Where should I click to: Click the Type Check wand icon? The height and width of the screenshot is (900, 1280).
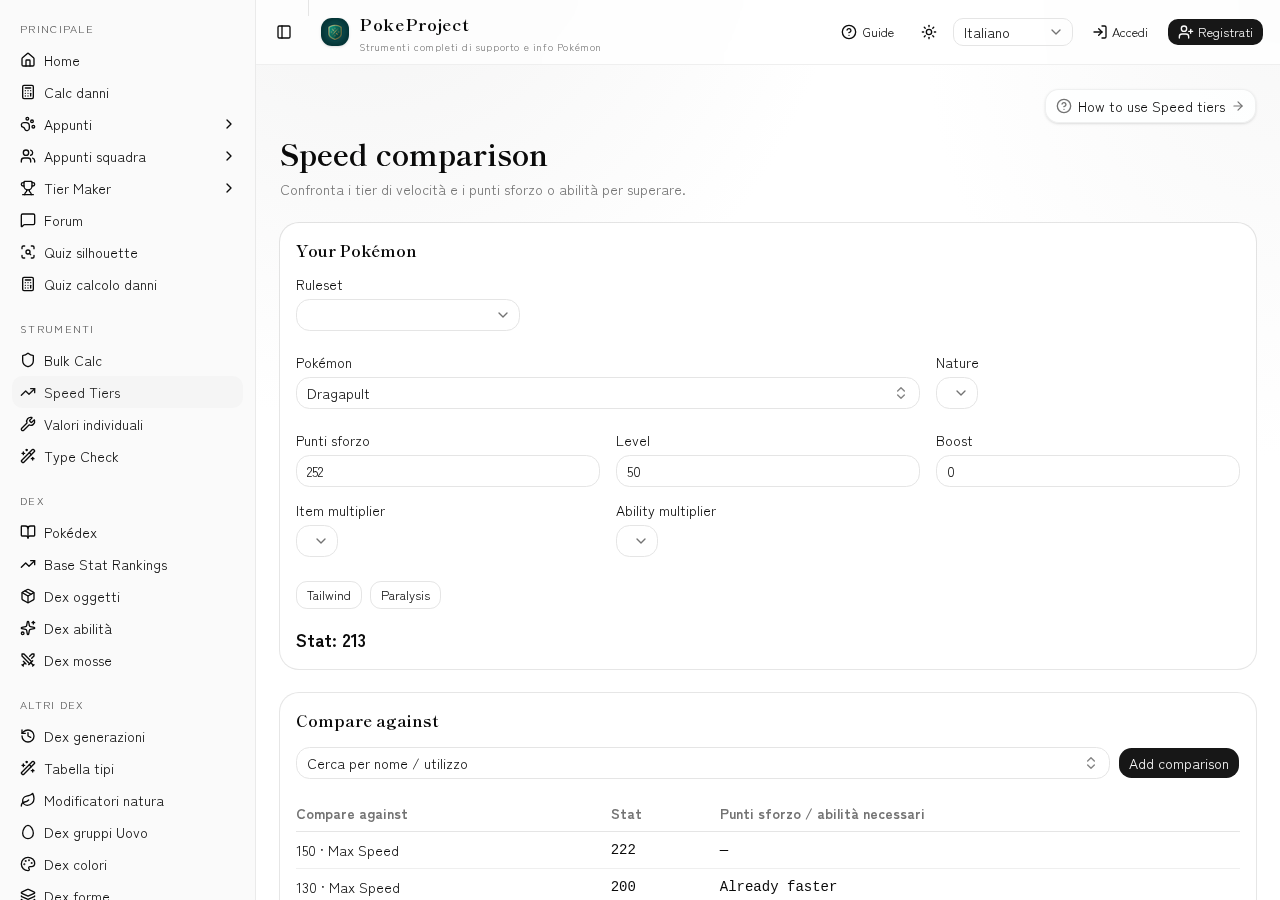(28, 457)
